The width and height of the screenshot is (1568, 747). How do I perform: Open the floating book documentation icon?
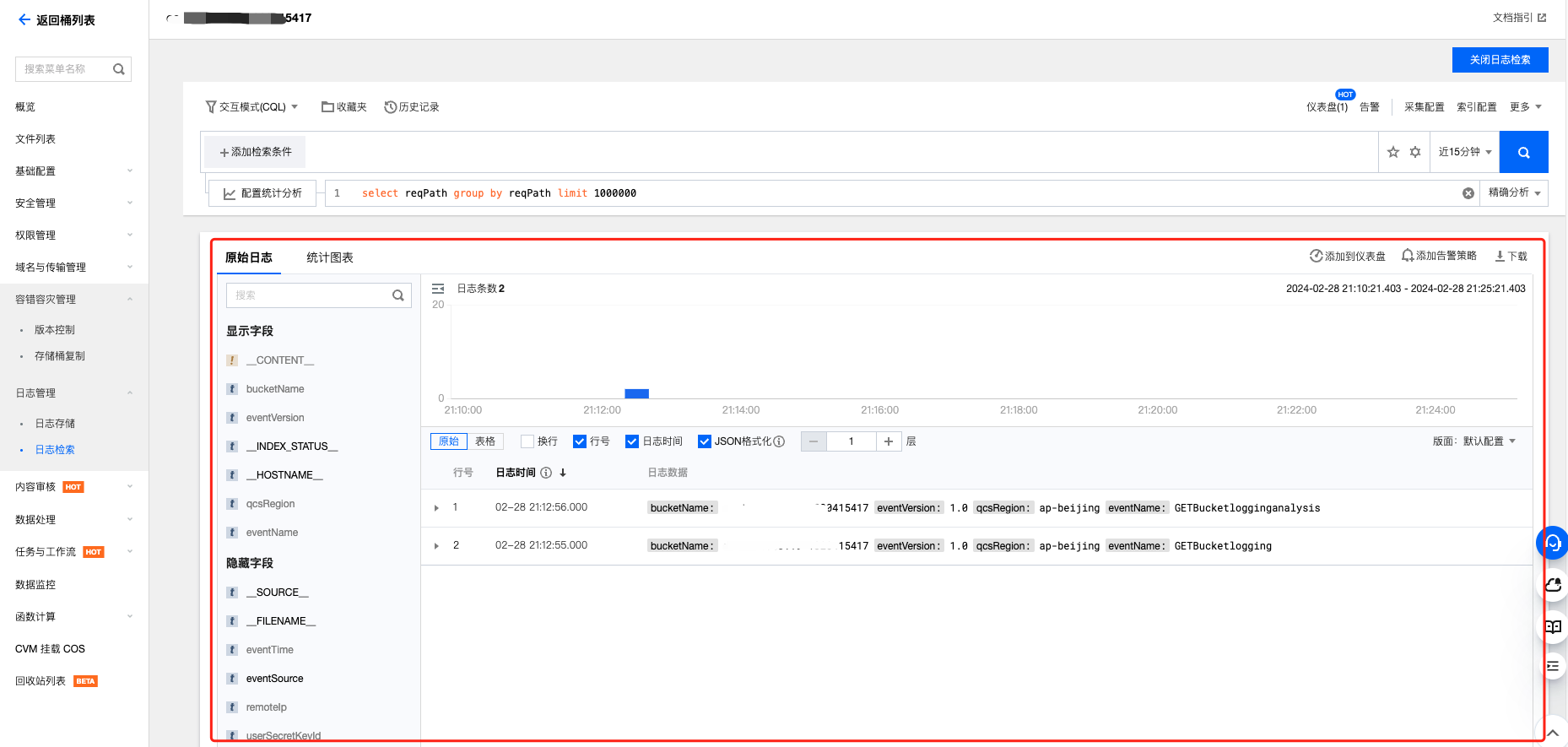tap(1553, 626)
